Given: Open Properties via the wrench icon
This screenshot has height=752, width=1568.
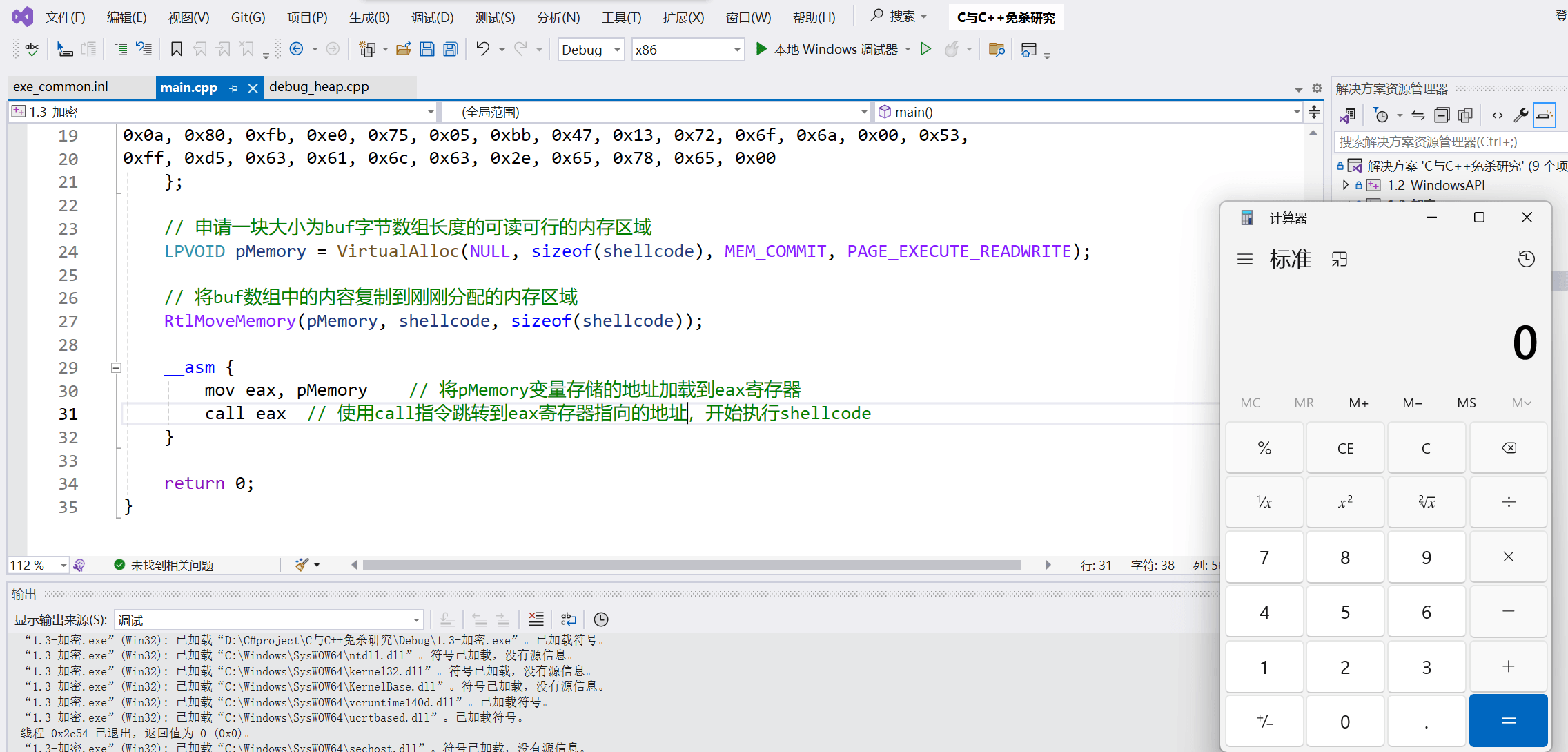Looking at the screenshot, I should pyautogui.click(x=1520, y=115).
